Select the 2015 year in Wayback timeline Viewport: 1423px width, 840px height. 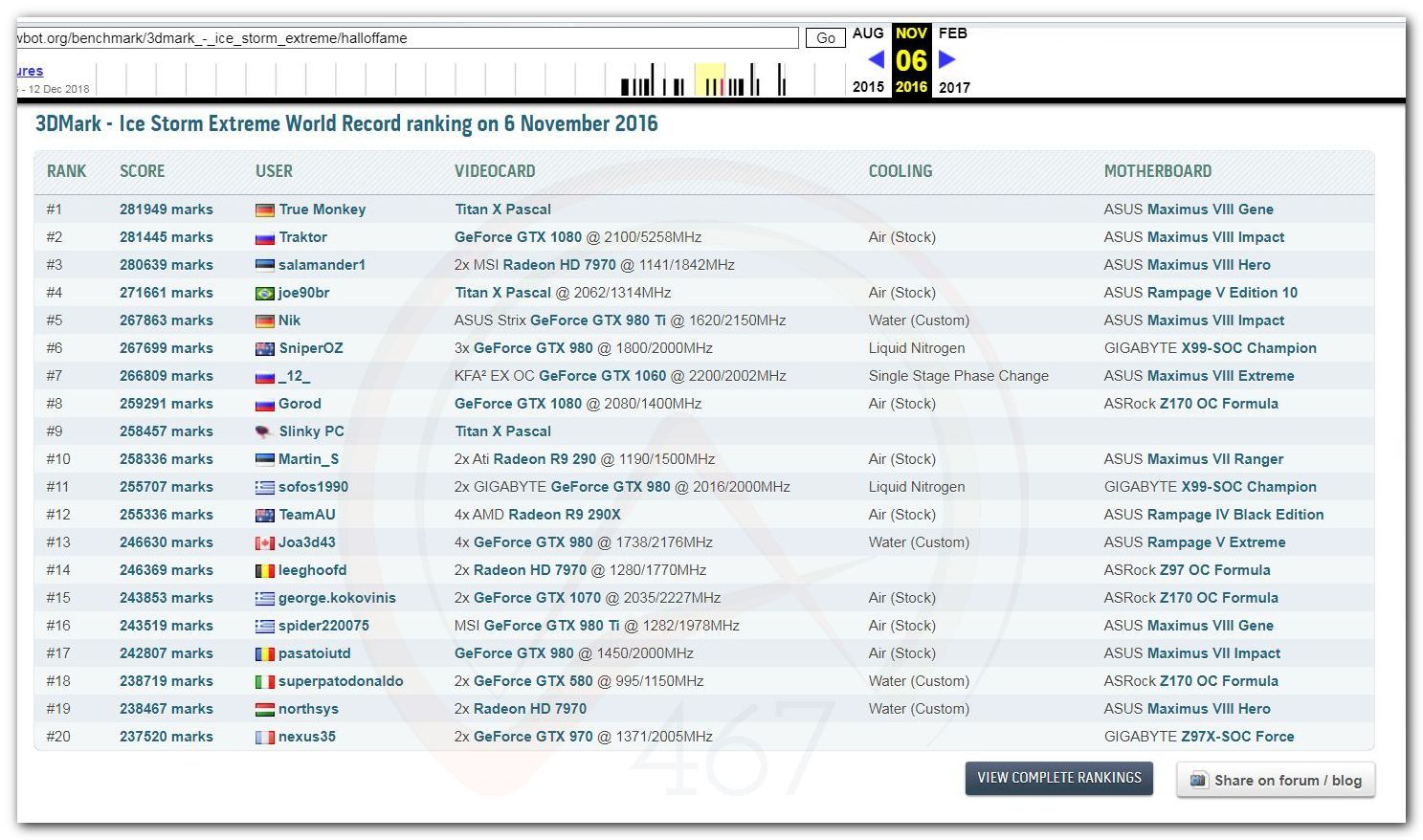click(x=868, y=87)
